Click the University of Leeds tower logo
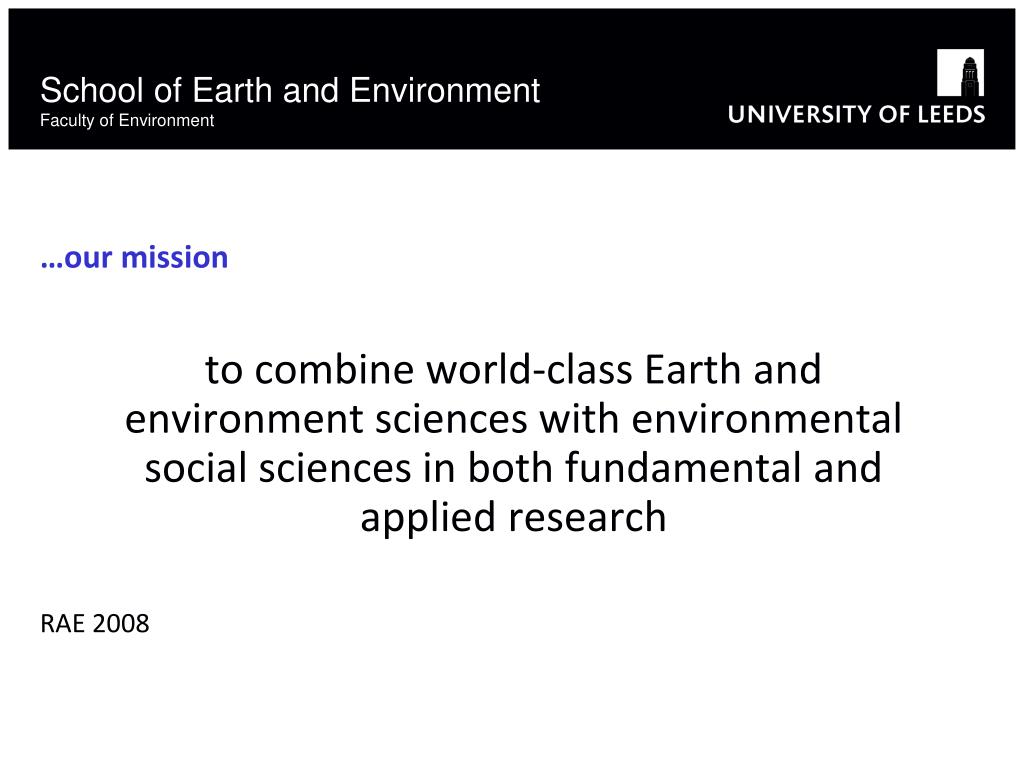The height and width of the screenshot is (768, 1024). click(x=960, y=72)
